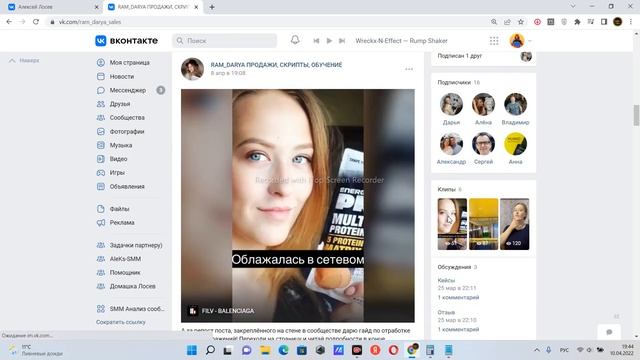This screenshot has width=640, height=360.
Task: Open the chat bubble button
Action: point(609,332)
